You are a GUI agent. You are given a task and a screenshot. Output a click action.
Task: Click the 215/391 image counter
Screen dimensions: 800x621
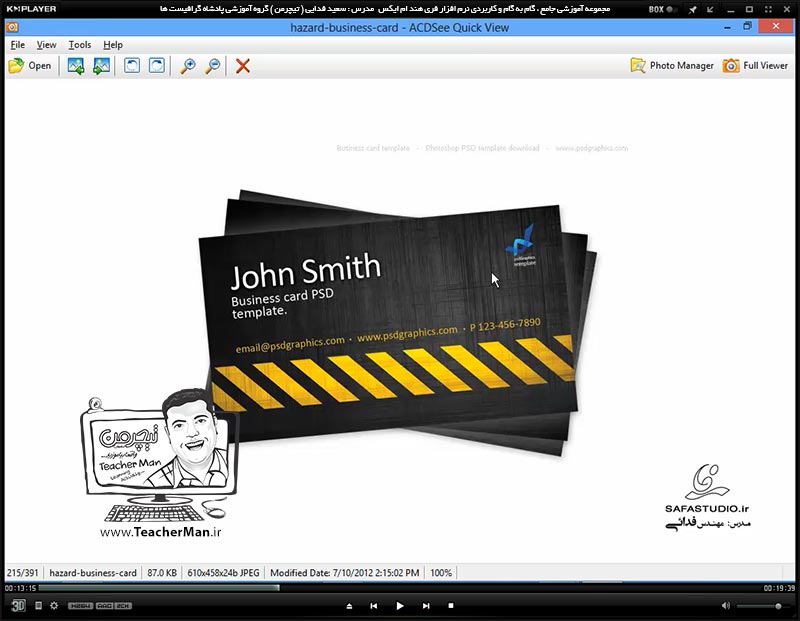(23, 573)
